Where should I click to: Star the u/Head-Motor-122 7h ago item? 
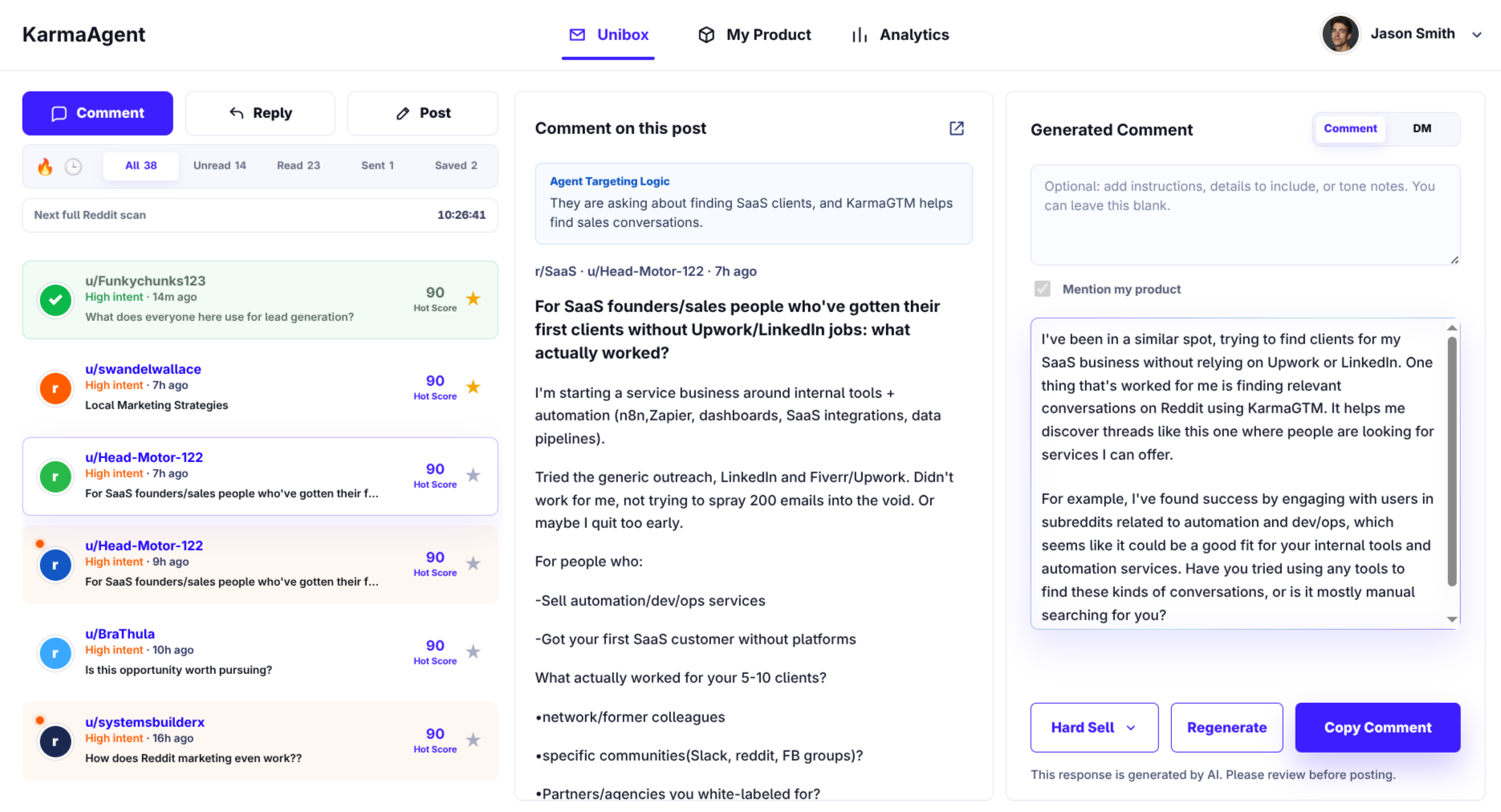point(474,475)
